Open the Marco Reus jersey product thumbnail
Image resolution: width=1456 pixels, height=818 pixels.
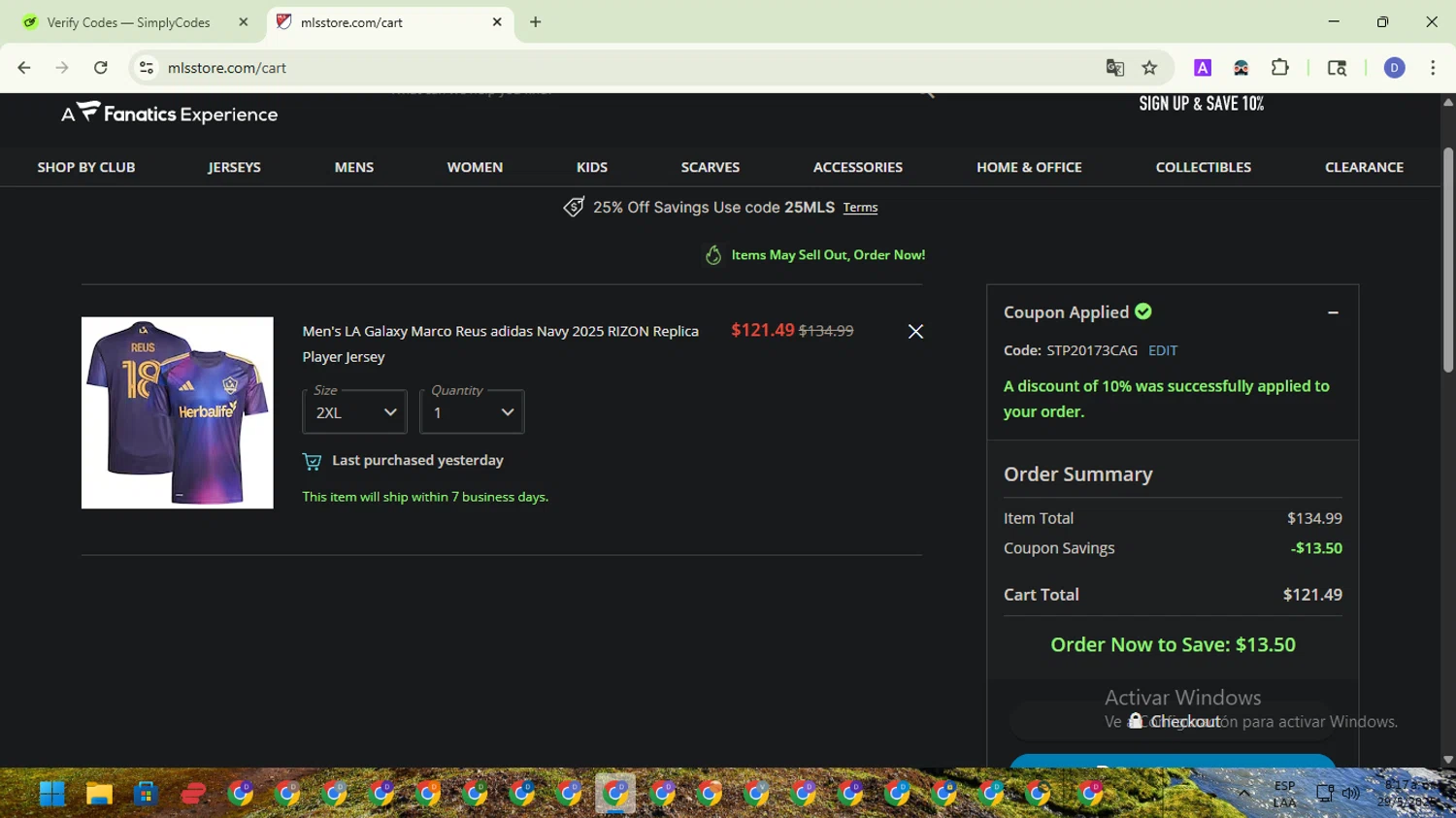click(x=178, y=412)
